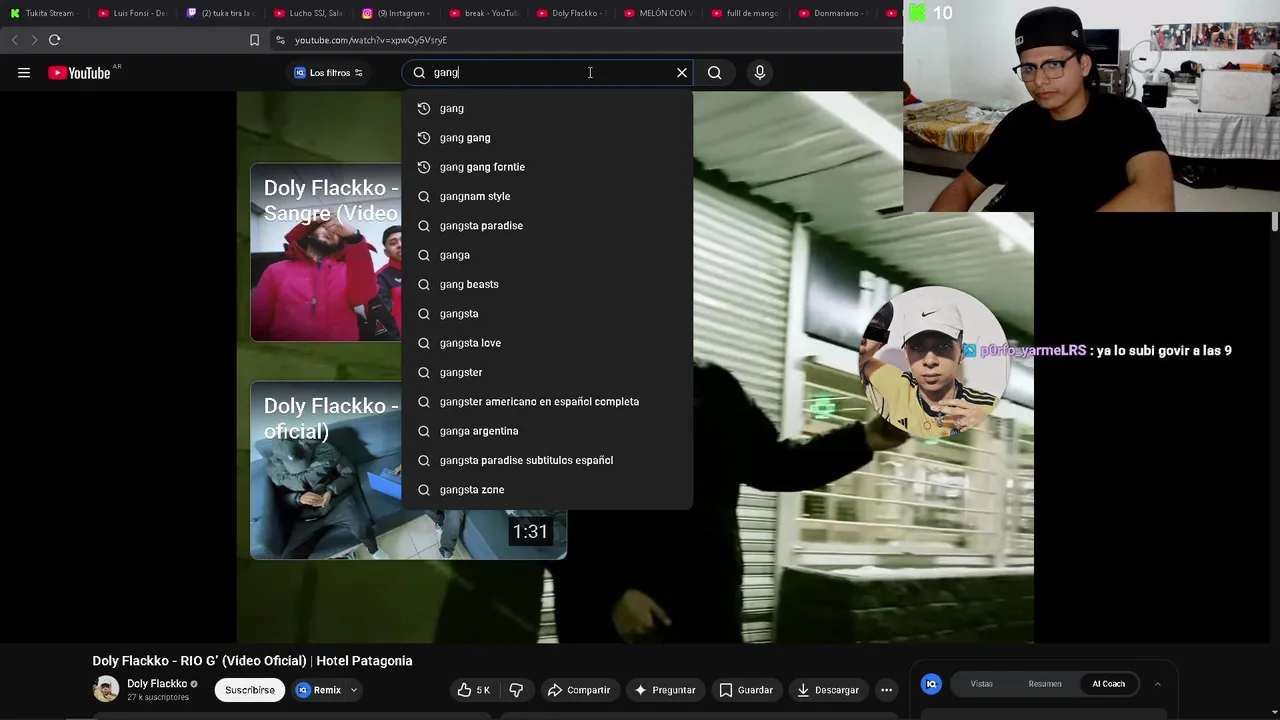
Task: Switch to the Lucho SSJ tab
Action: tap(308, 13)
